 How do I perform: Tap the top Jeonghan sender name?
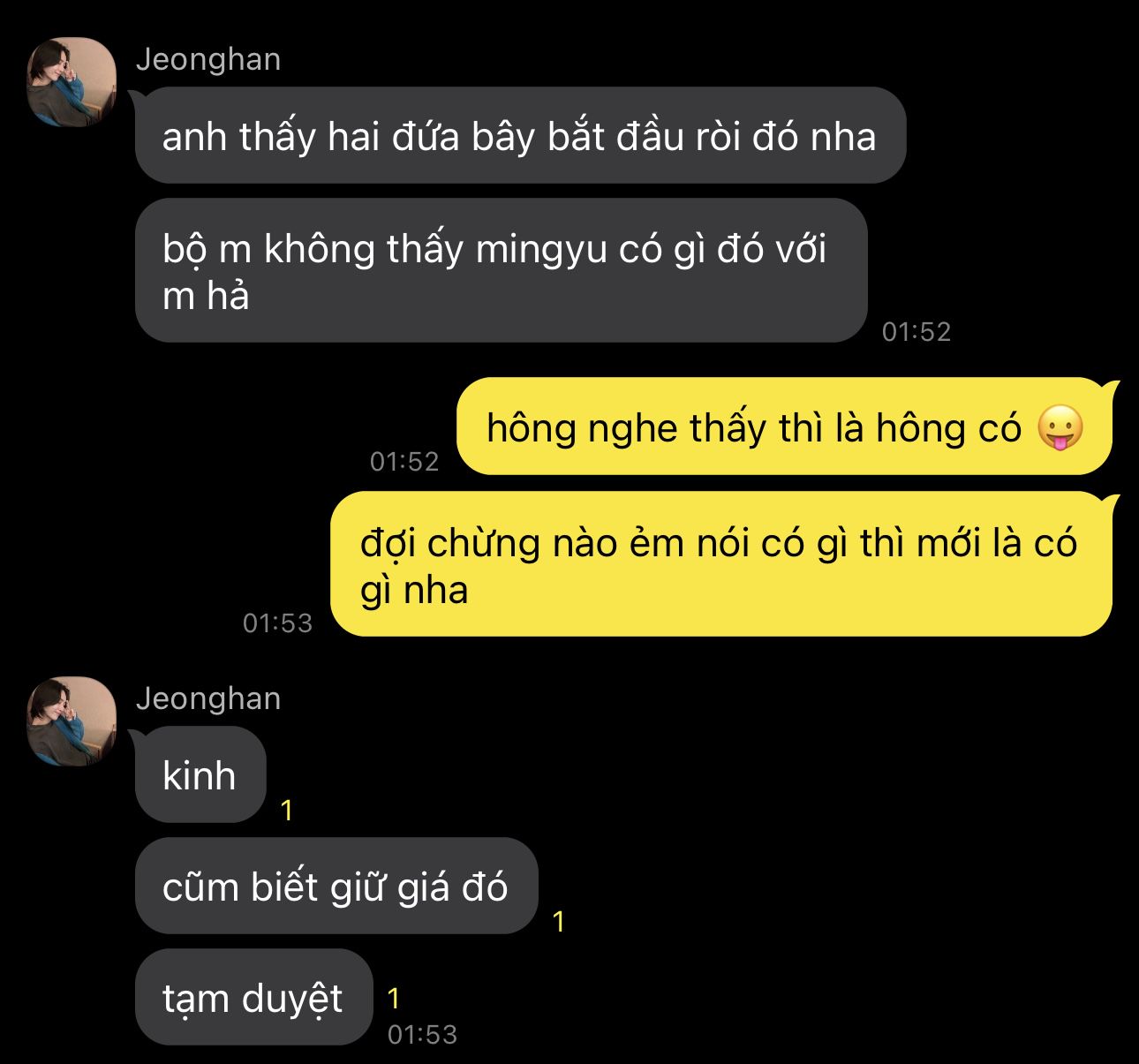pyautogui.click(x=208, y=59)
